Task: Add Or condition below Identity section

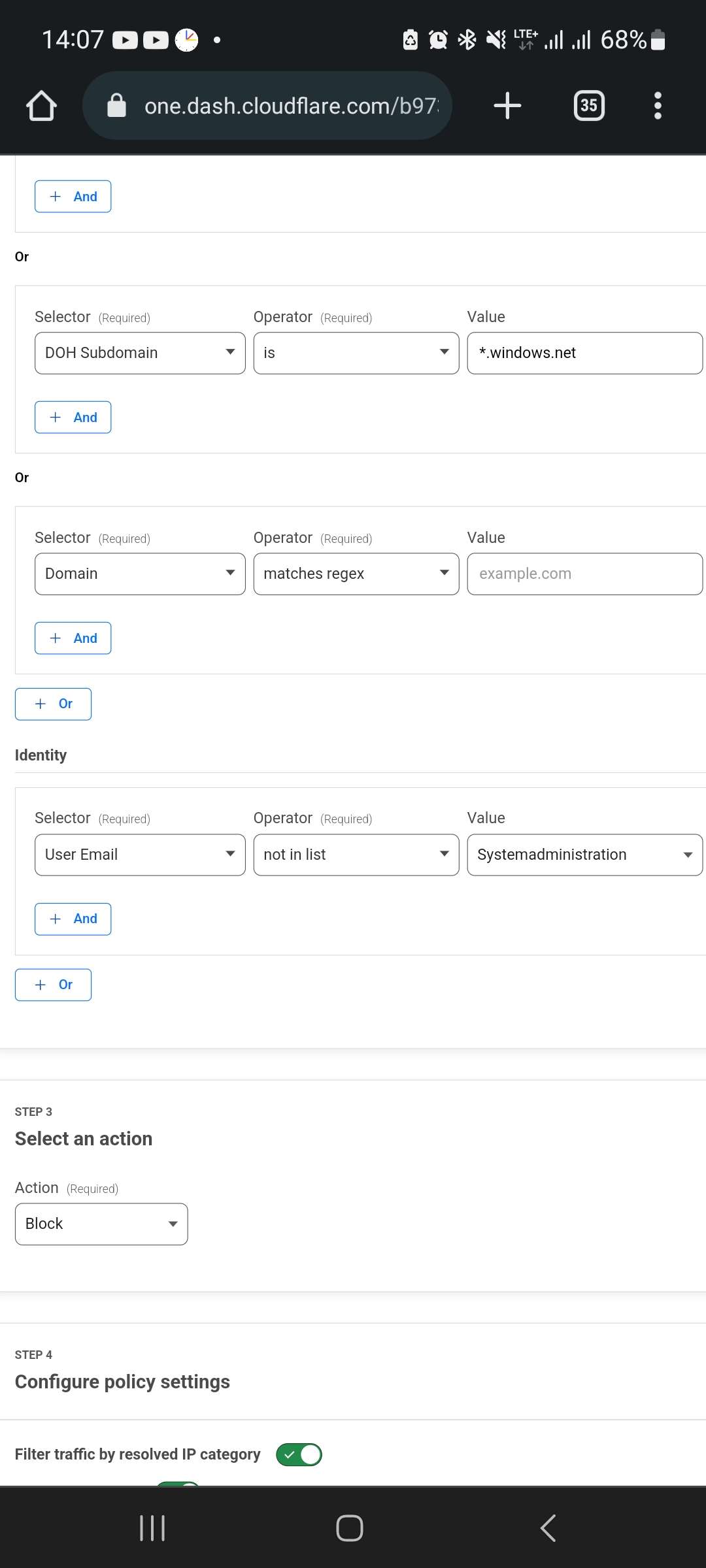Action: 53,985
